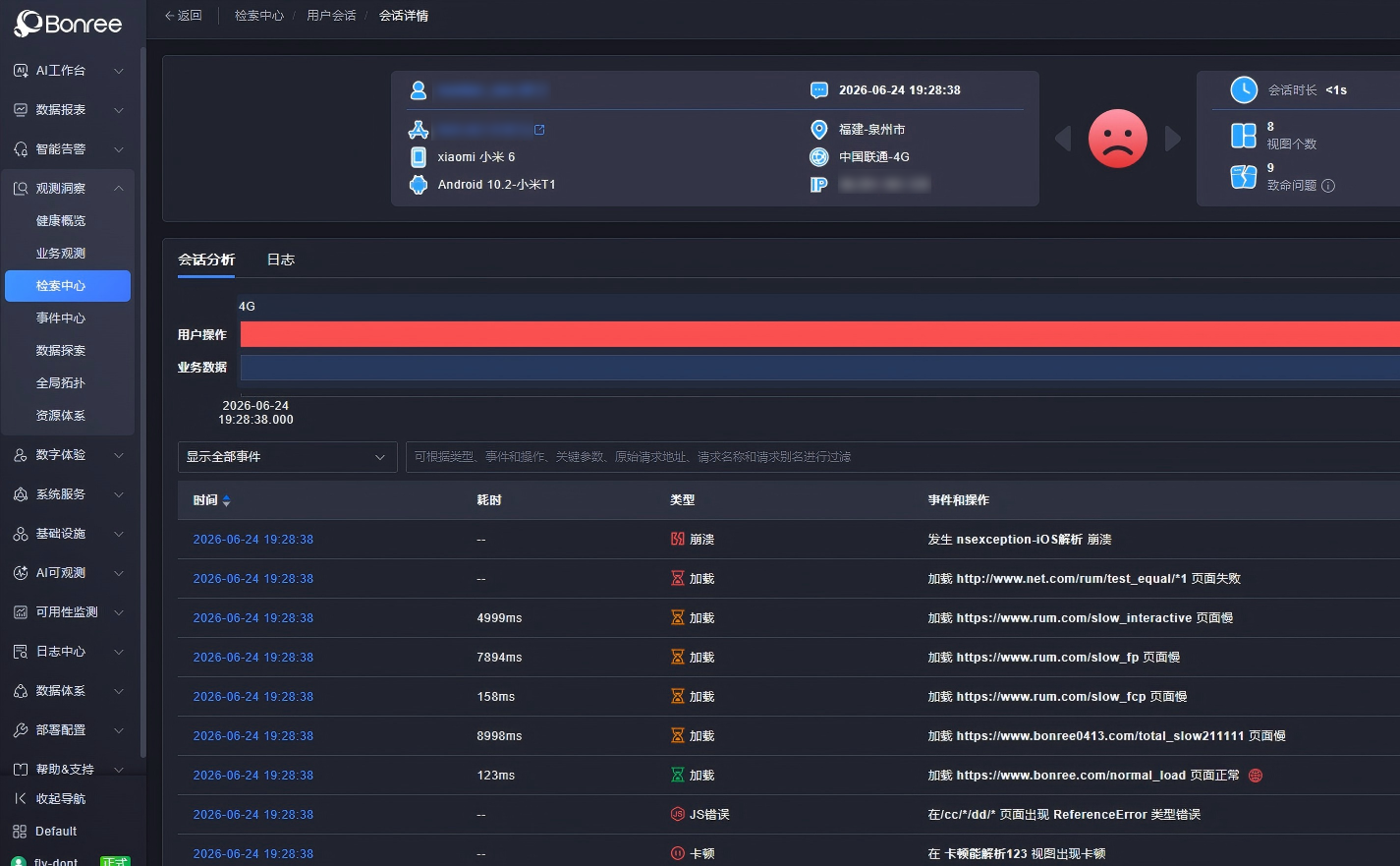Click the location pin icon for 福建-泉州市
The width and height of the screenshot is (1400, 866).
pyautogui.click(x=819, y=130)
